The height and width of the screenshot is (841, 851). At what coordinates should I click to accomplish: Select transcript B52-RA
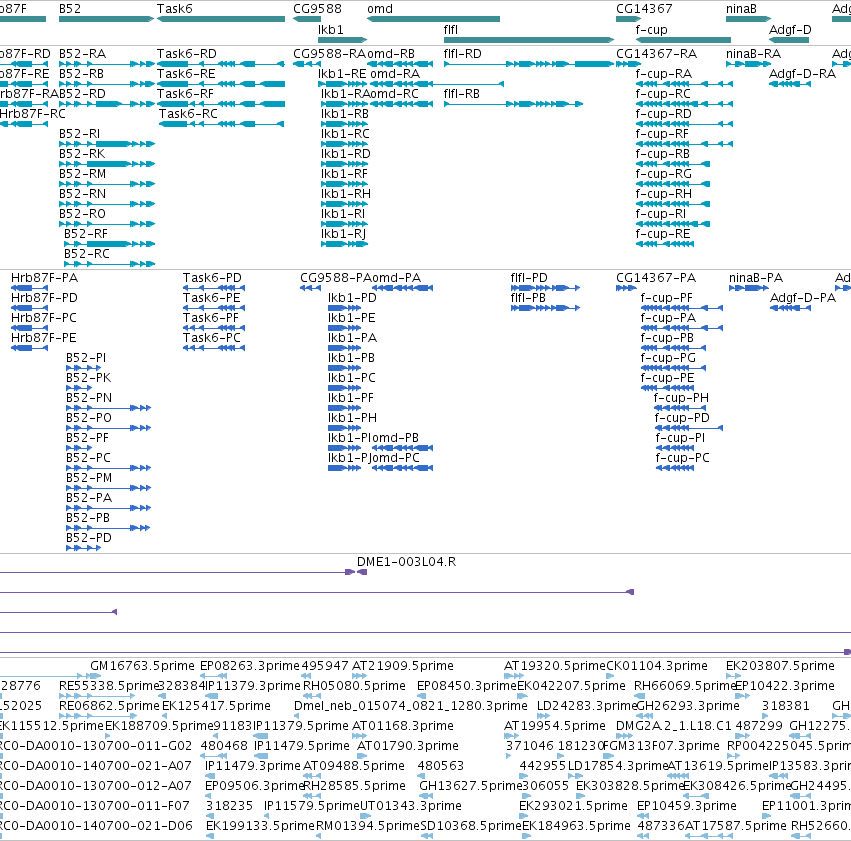click(82, 54)
